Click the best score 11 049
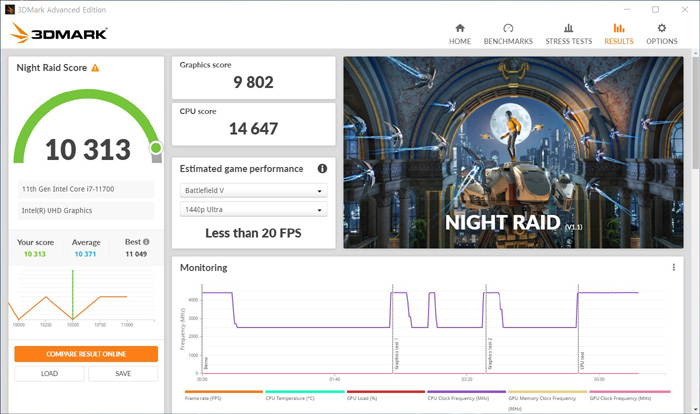Screen dimensions: 700x414 pos(136,254)
